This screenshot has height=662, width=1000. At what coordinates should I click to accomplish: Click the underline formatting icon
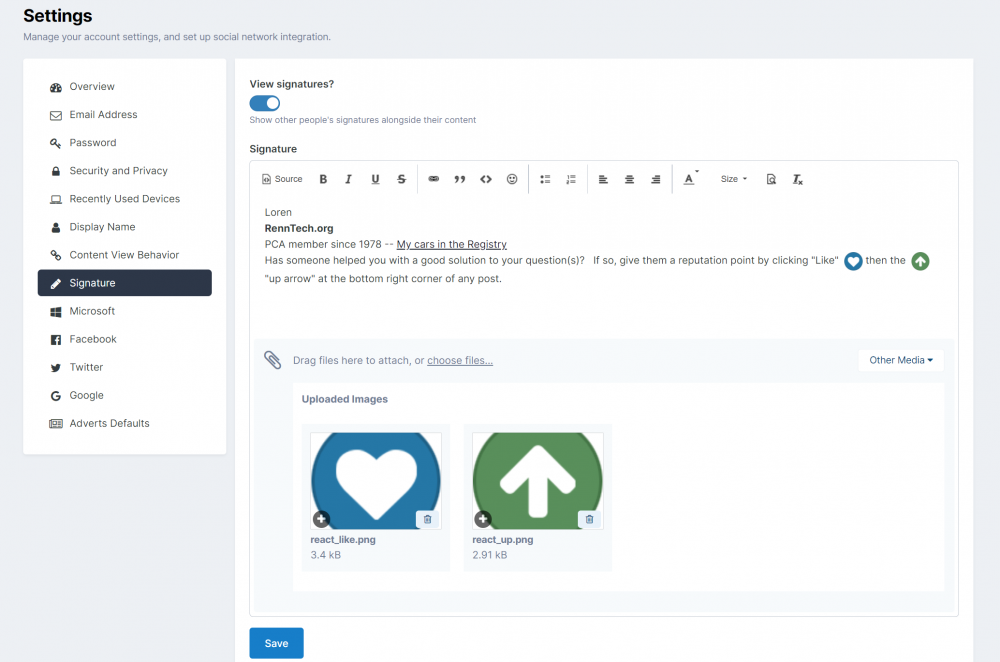click(375, 179)
